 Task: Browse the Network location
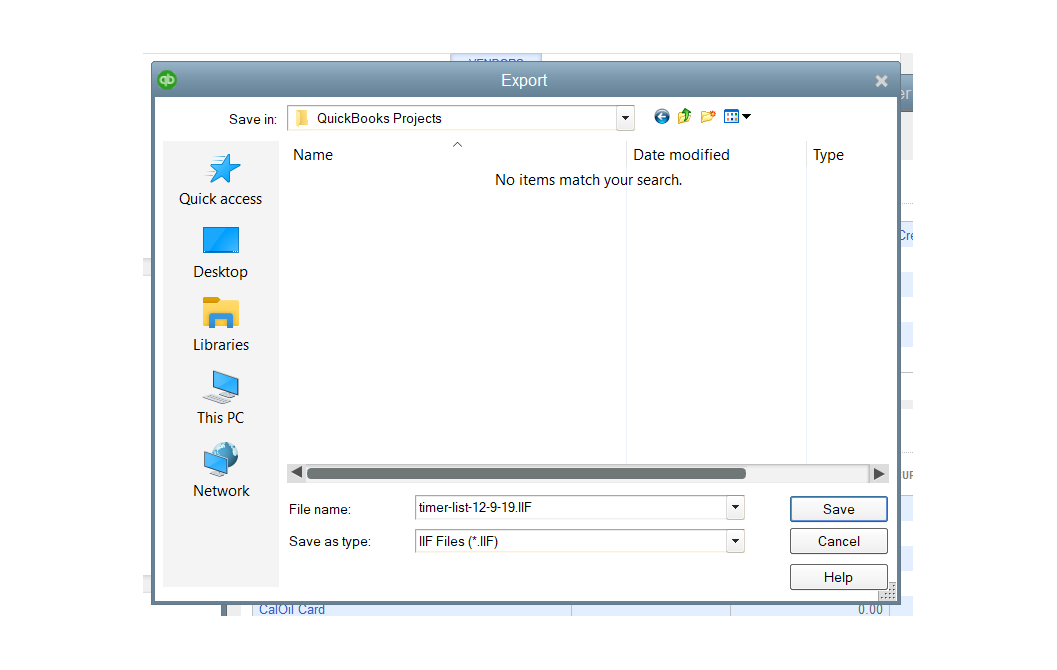click(x=220, y=472)
